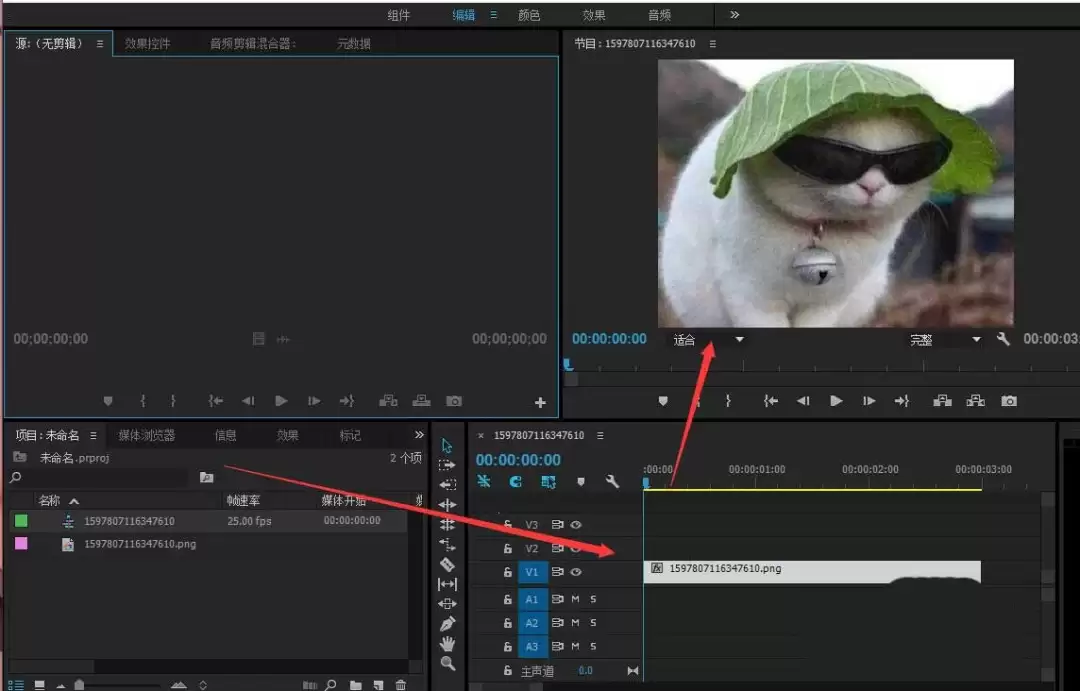Toggle lock on track V3

tap(508, 525)
